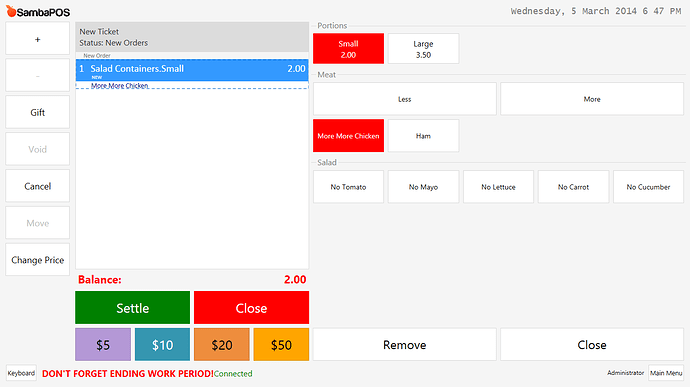Mark the order as Gift
The width and height of the screenshot is (690, 387).
[x=37, y=112]
